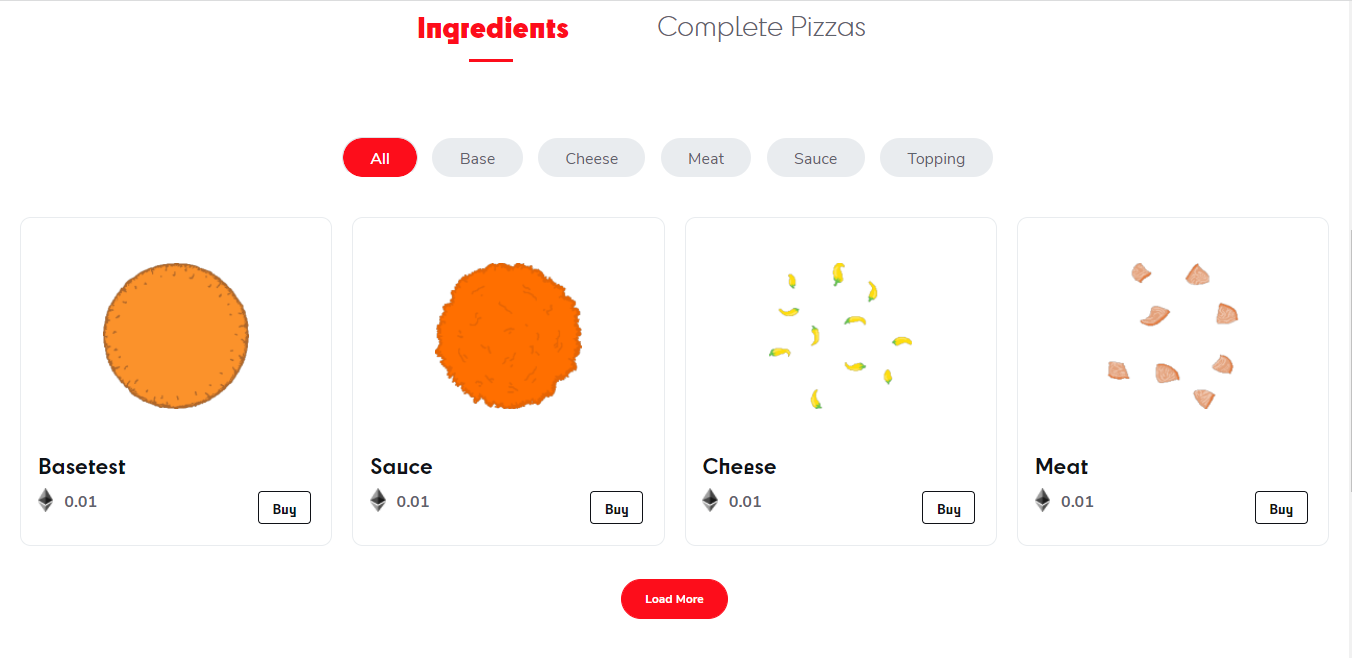
Task: Filter ingredients by Cheese
Action: tap(591, 158)
